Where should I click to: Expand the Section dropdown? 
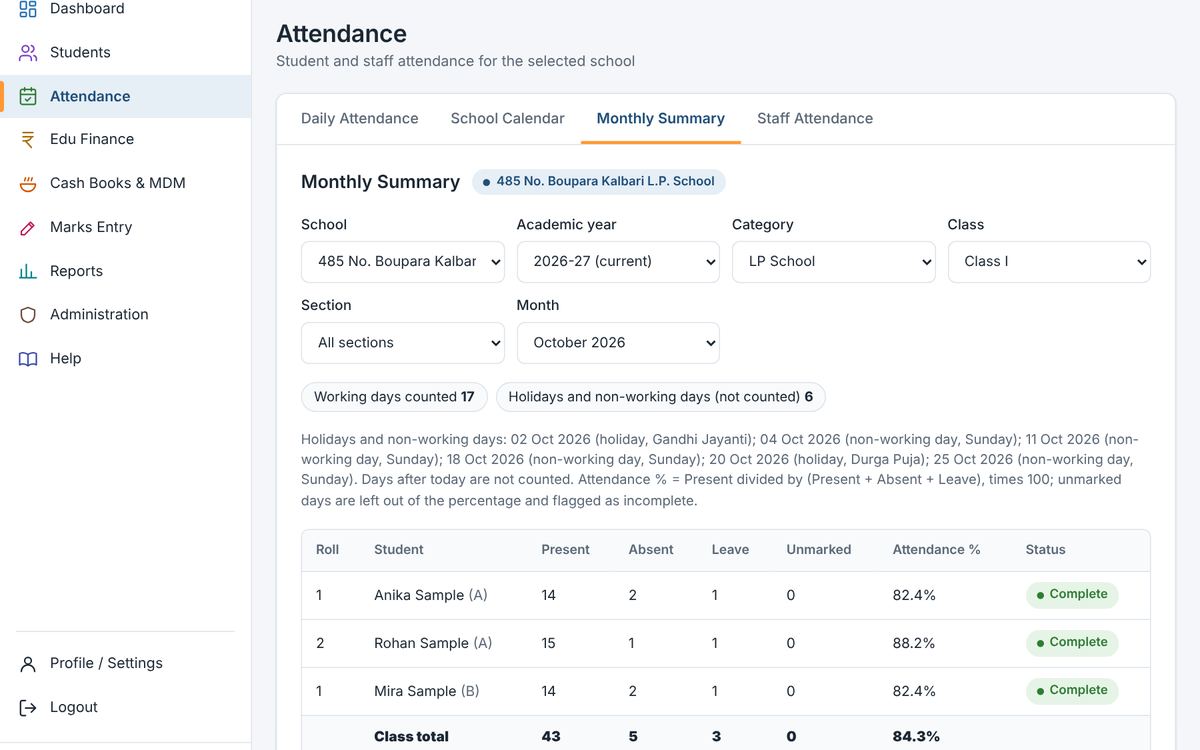coord(402,343)
